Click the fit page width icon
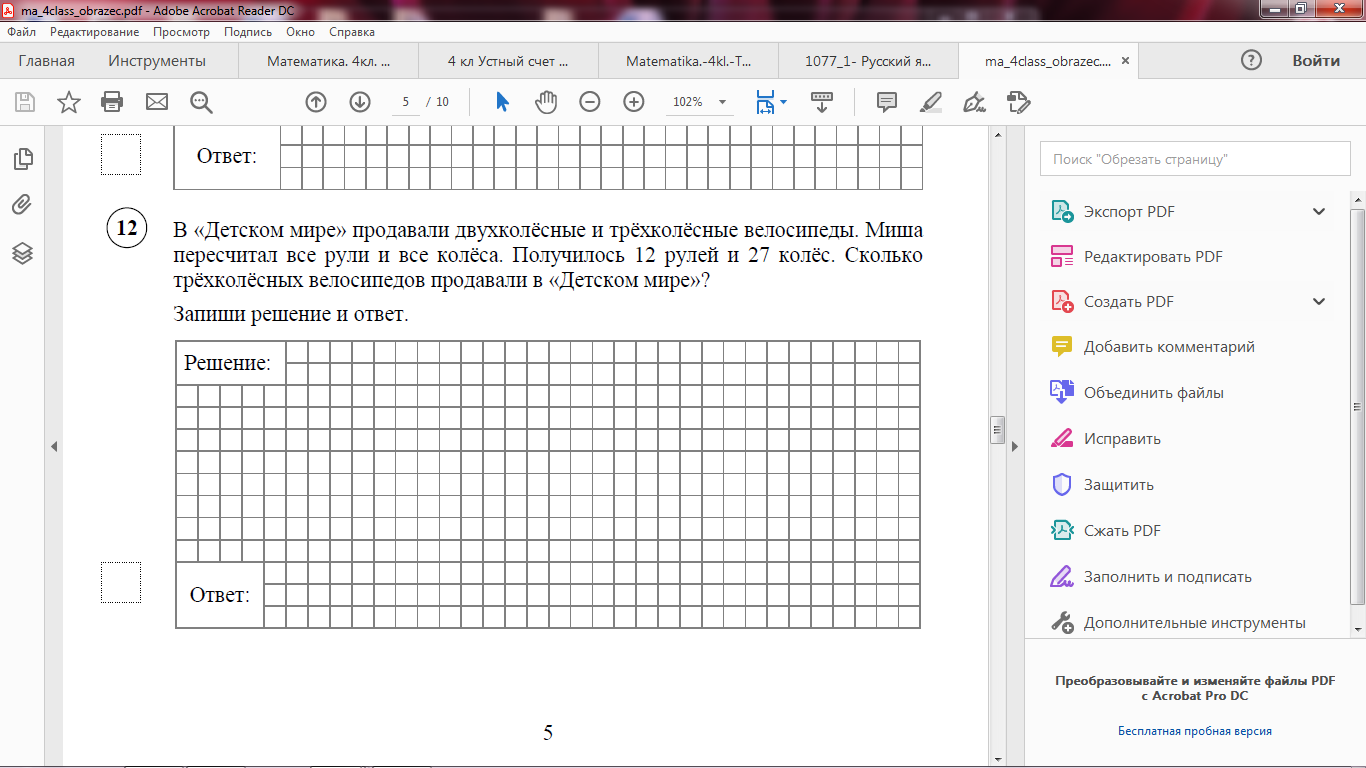This screenshot has height=768, width=1366. click(x=765, y=101)
